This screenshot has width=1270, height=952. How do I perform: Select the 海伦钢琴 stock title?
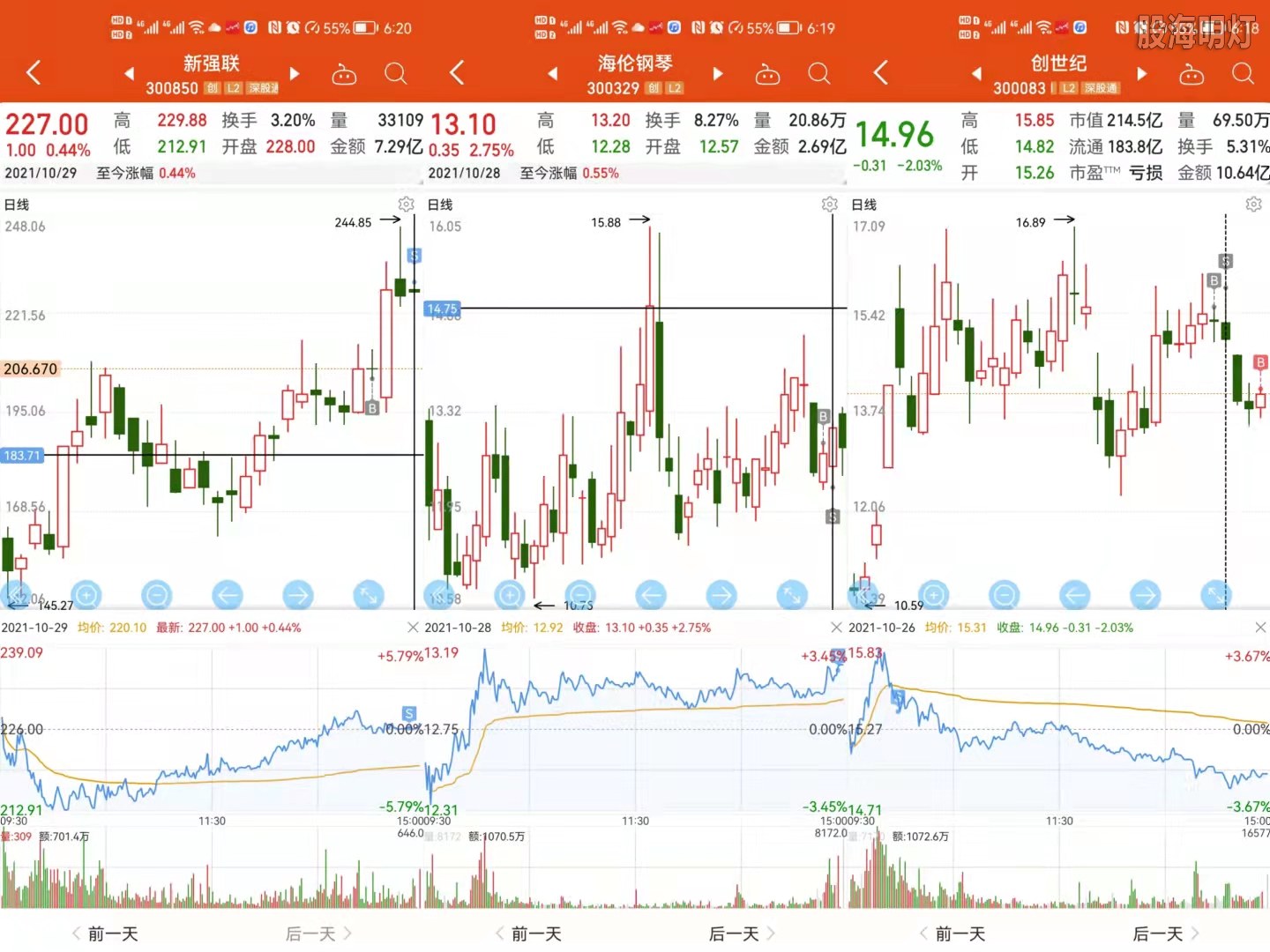click(x=635, y=63)
